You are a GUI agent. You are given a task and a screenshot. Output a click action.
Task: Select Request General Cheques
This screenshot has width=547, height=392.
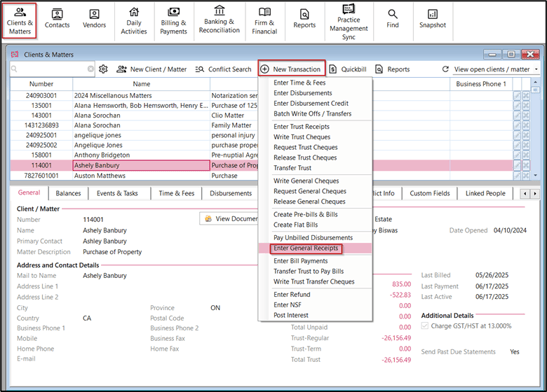pyautogui.click(x=310, y=191)
